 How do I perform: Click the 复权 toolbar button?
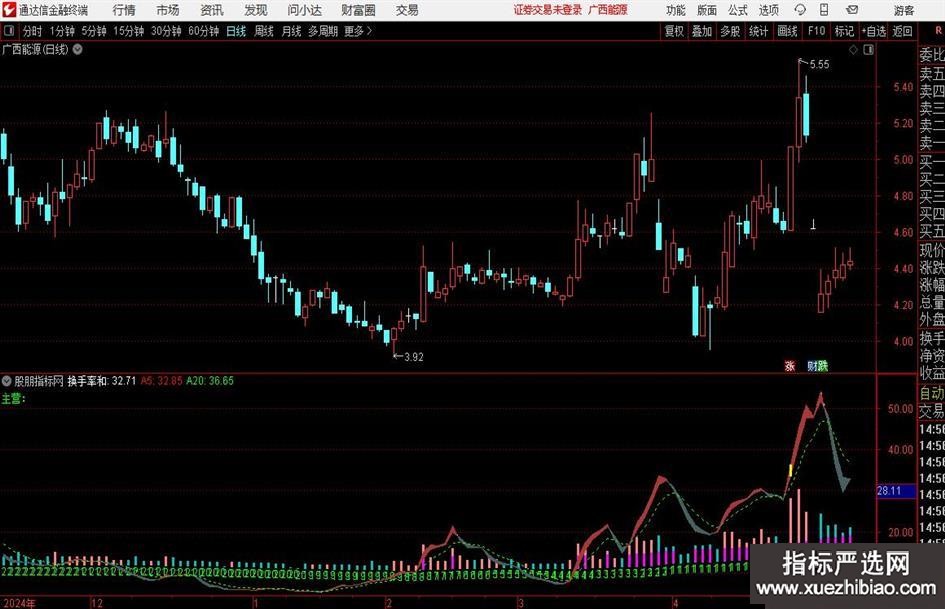point(674,31)
